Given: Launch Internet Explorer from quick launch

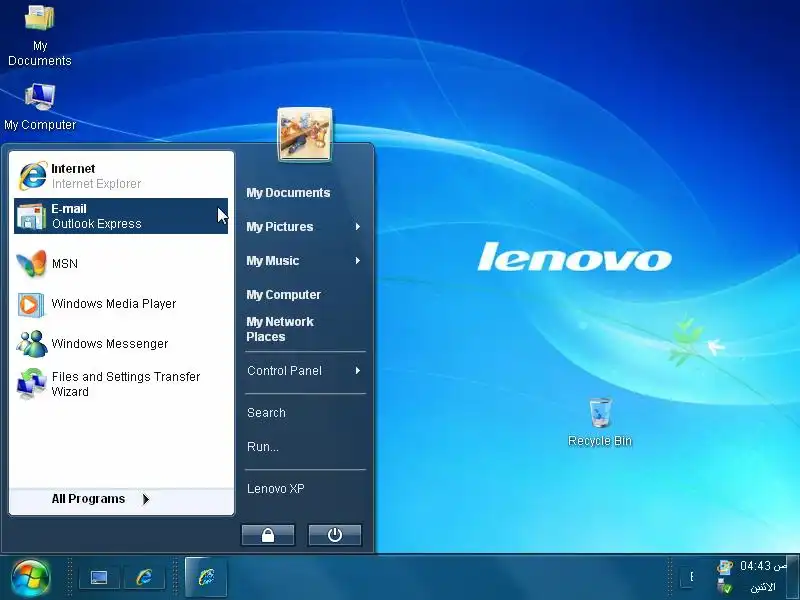Looking at the screenshot, I should pyautogui.click(x=144, y=578).
